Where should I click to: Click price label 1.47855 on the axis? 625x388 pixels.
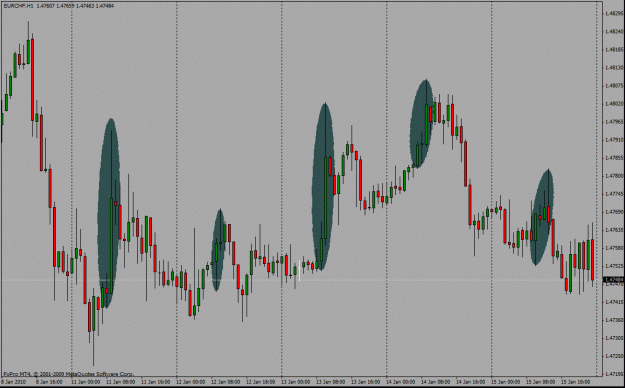pyautogui.click(x=614, y=158)
